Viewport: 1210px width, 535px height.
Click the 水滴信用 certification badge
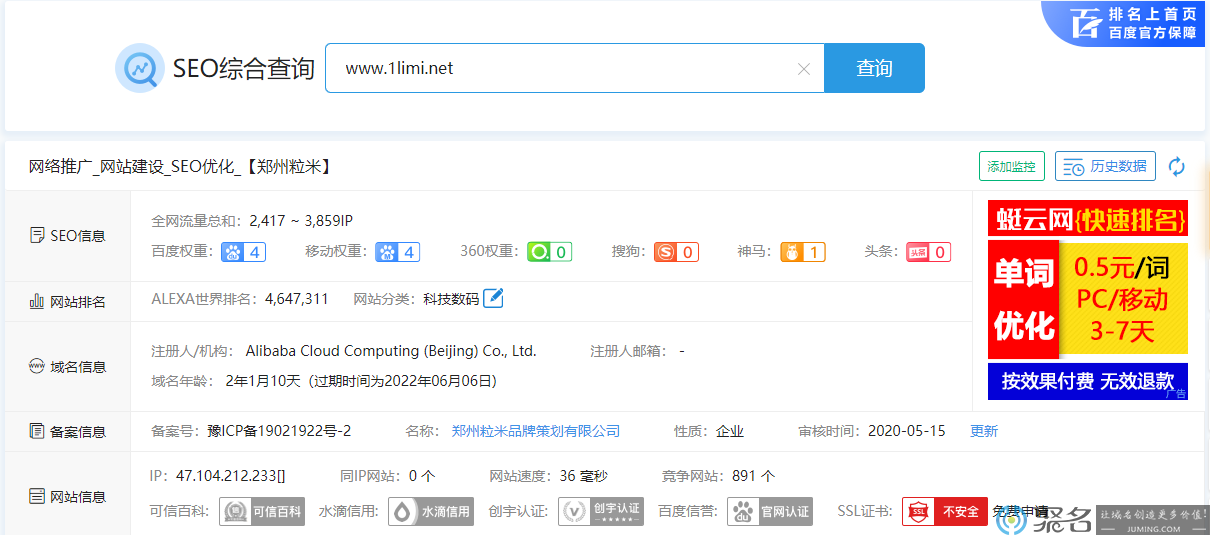click(x=431, y=511)
